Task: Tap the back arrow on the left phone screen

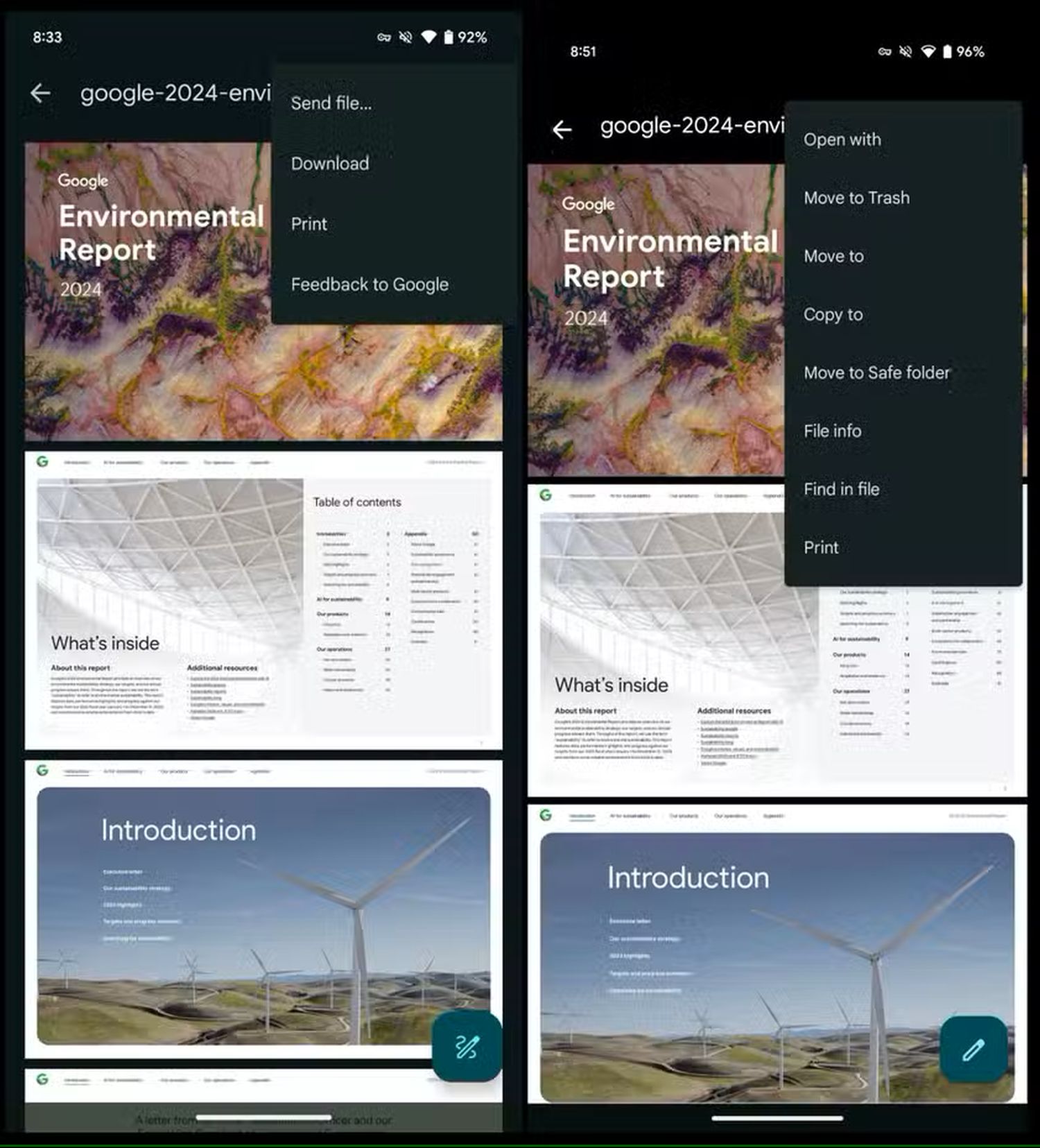Action: (x=41, y=93)
